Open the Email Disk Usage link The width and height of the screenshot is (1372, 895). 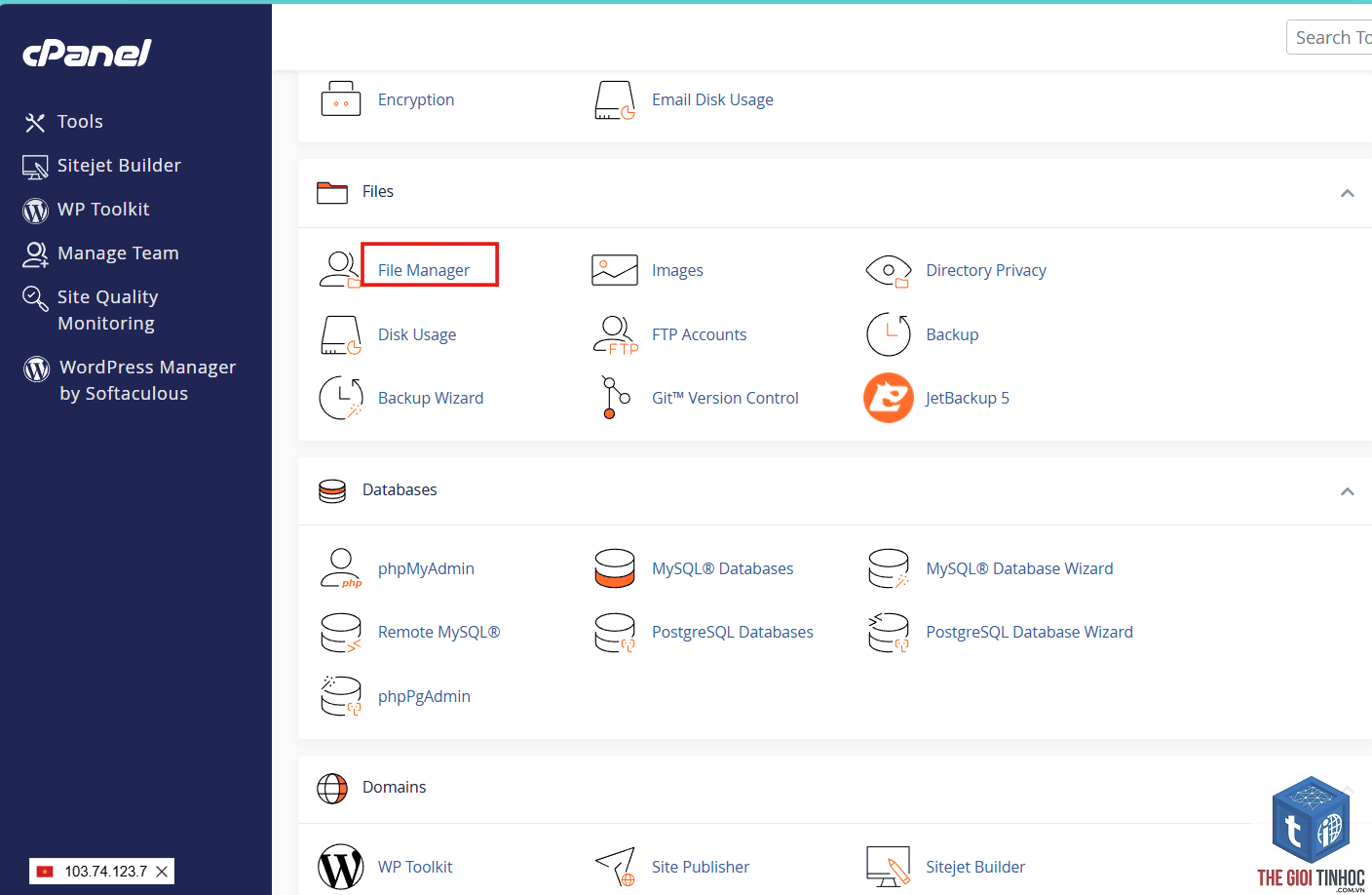[712, 99]
